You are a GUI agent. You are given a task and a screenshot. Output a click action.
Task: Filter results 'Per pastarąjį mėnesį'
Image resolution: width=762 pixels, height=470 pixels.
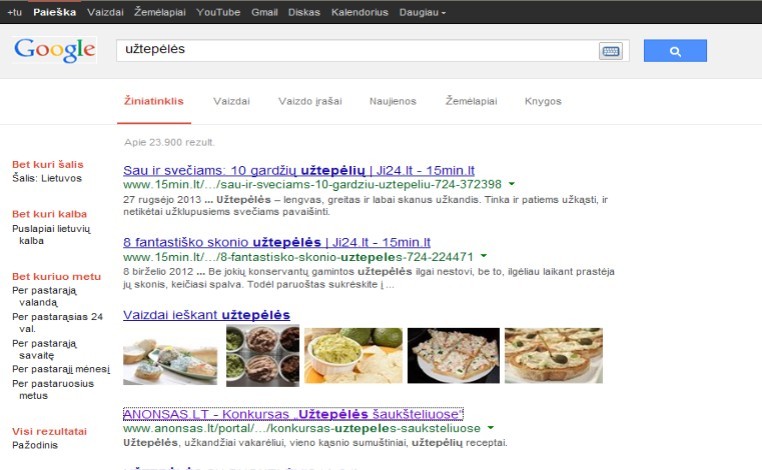click(x=61, y=369)
